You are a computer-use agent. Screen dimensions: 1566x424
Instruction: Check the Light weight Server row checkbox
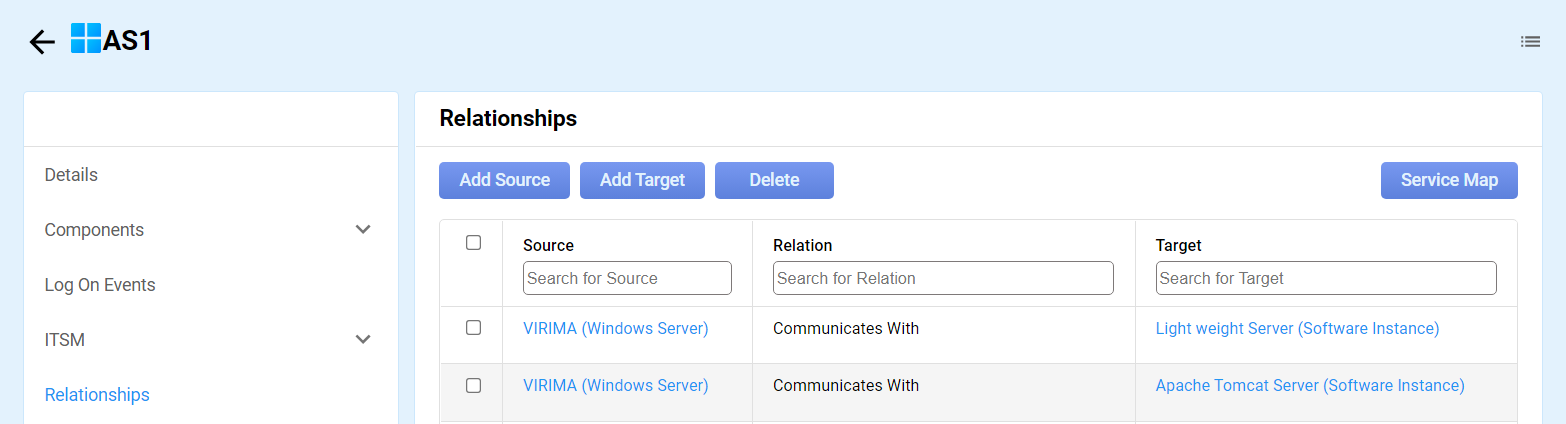[474, 328]
